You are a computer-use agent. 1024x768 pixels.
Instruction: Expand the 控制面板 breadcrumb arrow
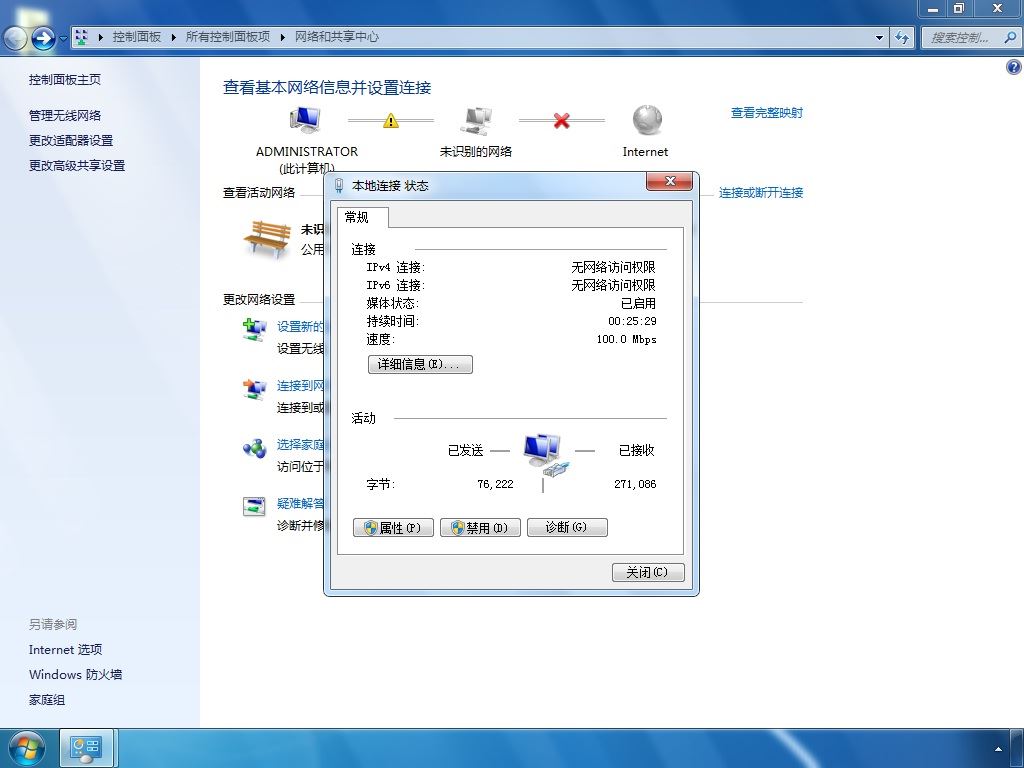point(173,37)
